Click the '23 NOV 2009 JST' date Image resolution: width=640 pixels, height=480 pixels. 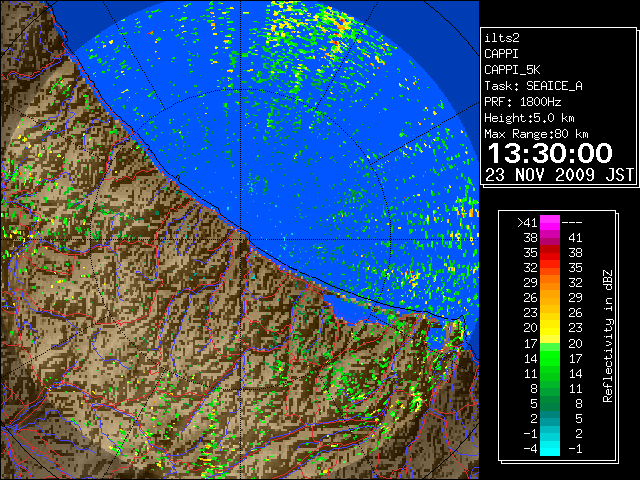tap(559, 175)
